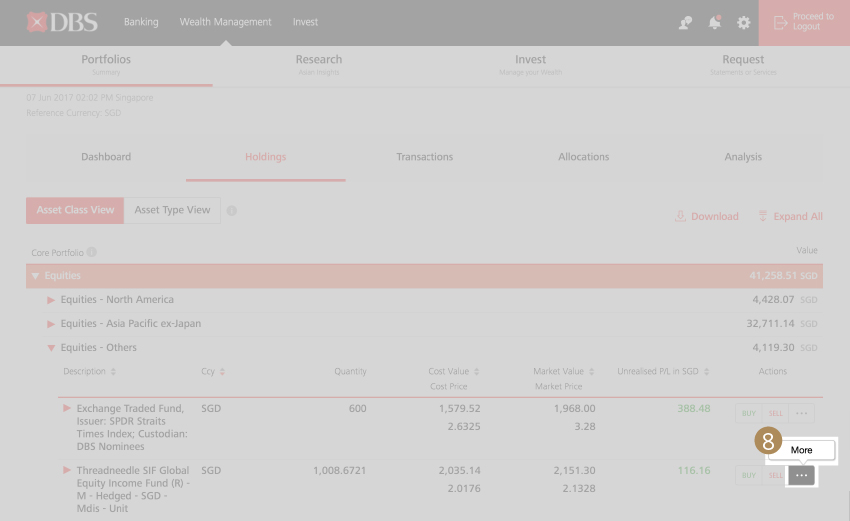Click the 388.48 unrealised P/L value
Screen dimensions: 850x521
click(x=693, y=409)
